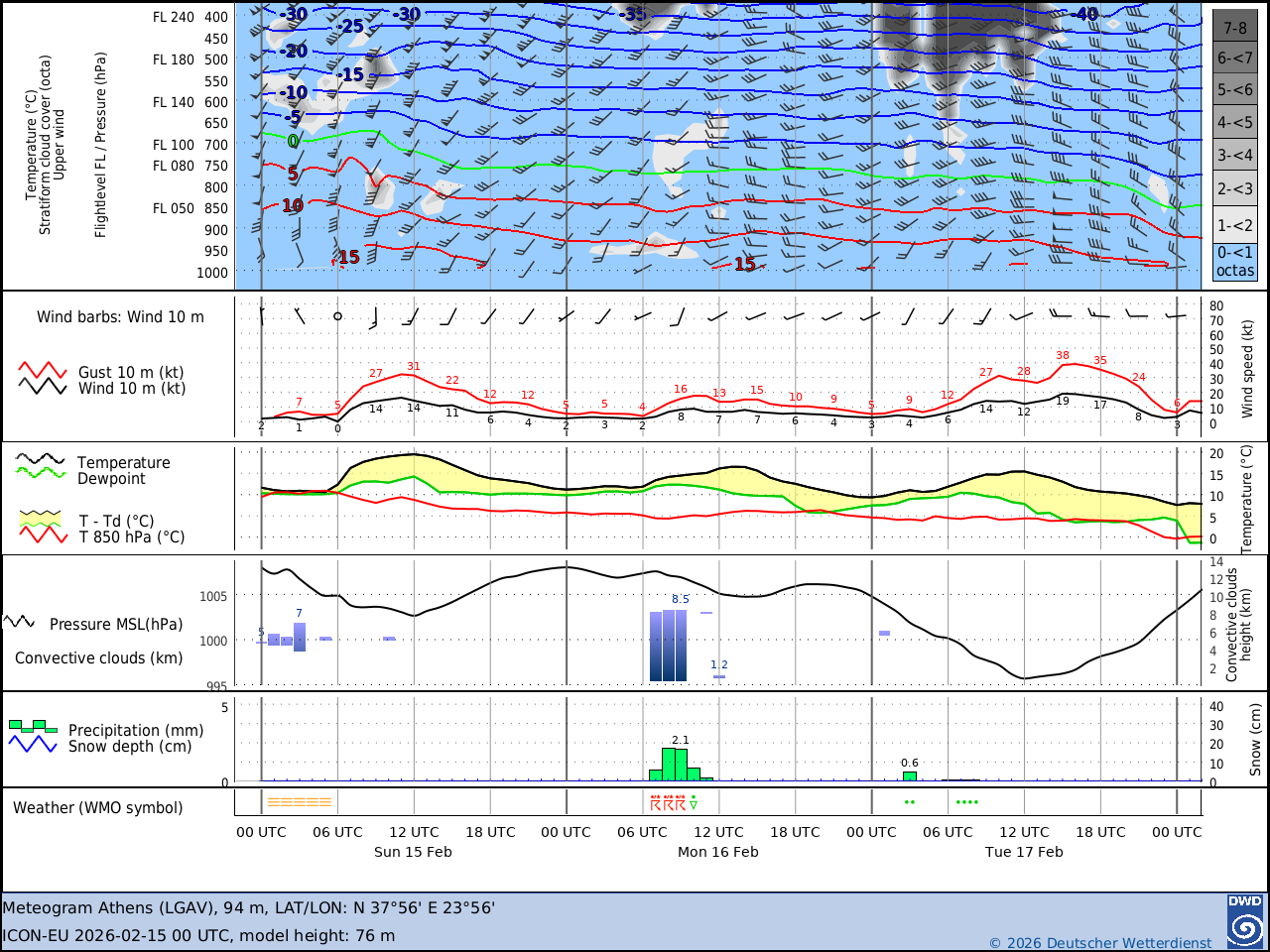Click the DWD logo
Viewport: 1270px width, 952px height.
[x=1245, y=921]
